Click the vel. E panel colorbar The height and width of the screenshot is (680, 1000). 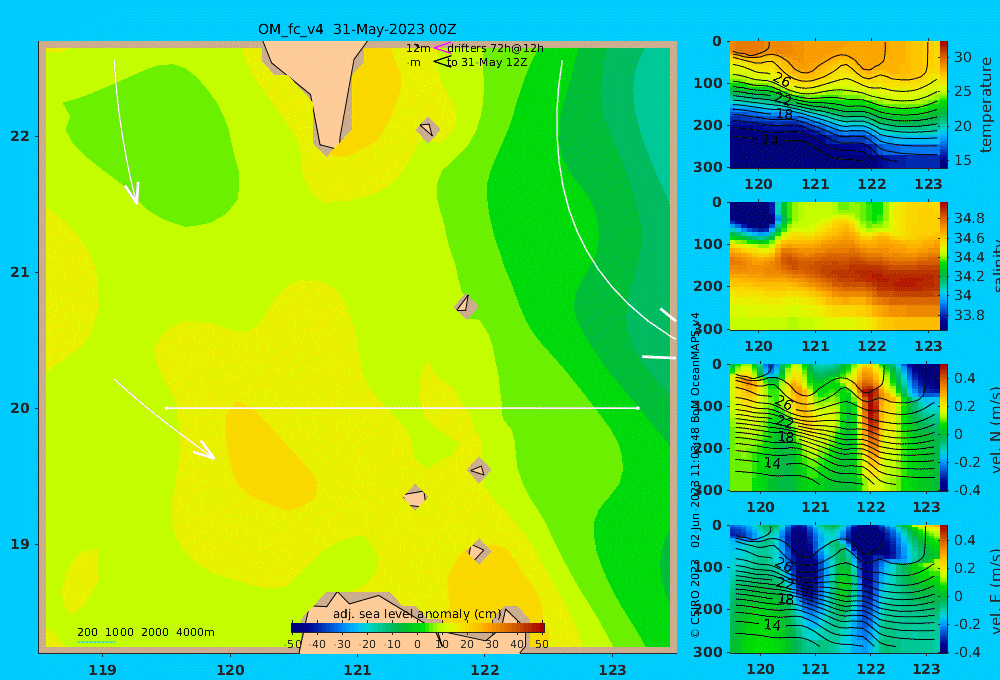944,589
